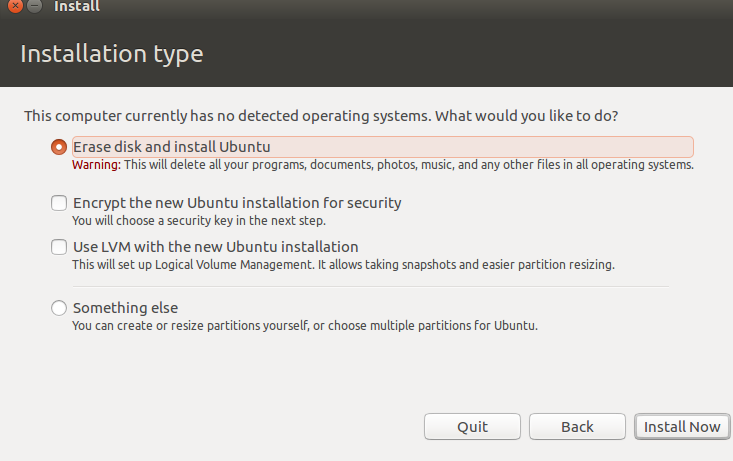The width and height of the screenshot is (733, 461).
Task: Click 'Encrypt the new Ubuntu installation' label text
Action: click(x=237, y=203)
